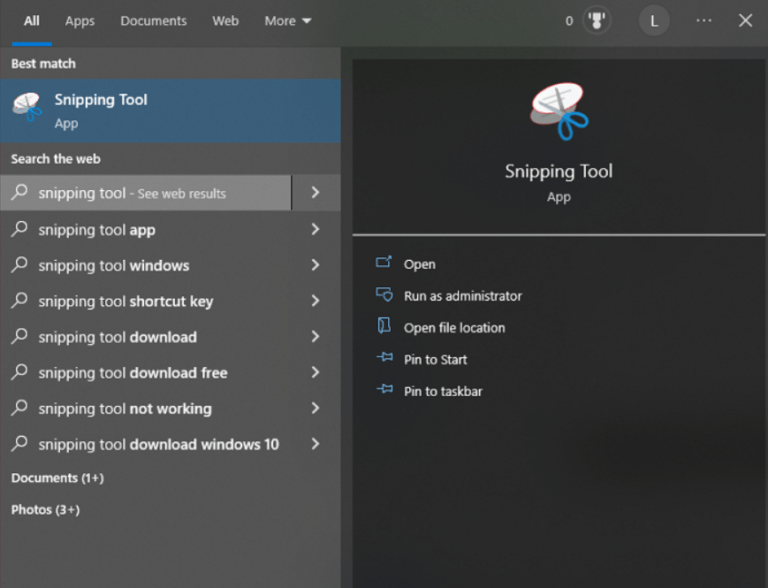Expand arrow for 'snipping tool app'
The height and width of the screenshot is (588, 768).
pyautogui.click(x=316, y=229)
